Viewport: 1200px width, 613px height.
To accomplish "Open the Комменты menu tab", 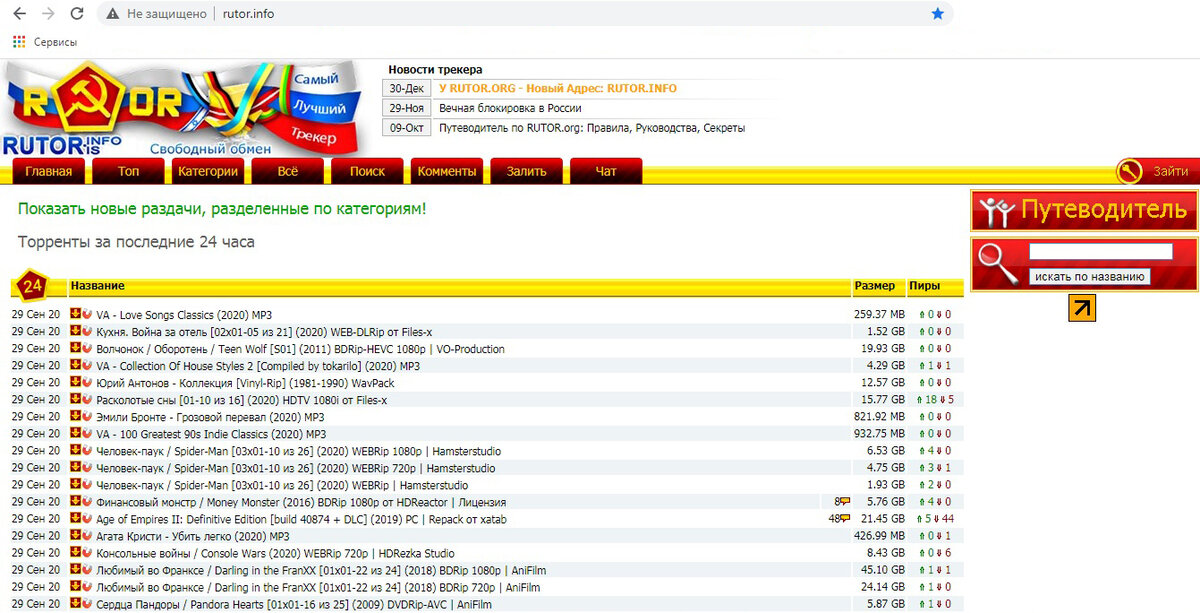I will (x=447, y=171).
